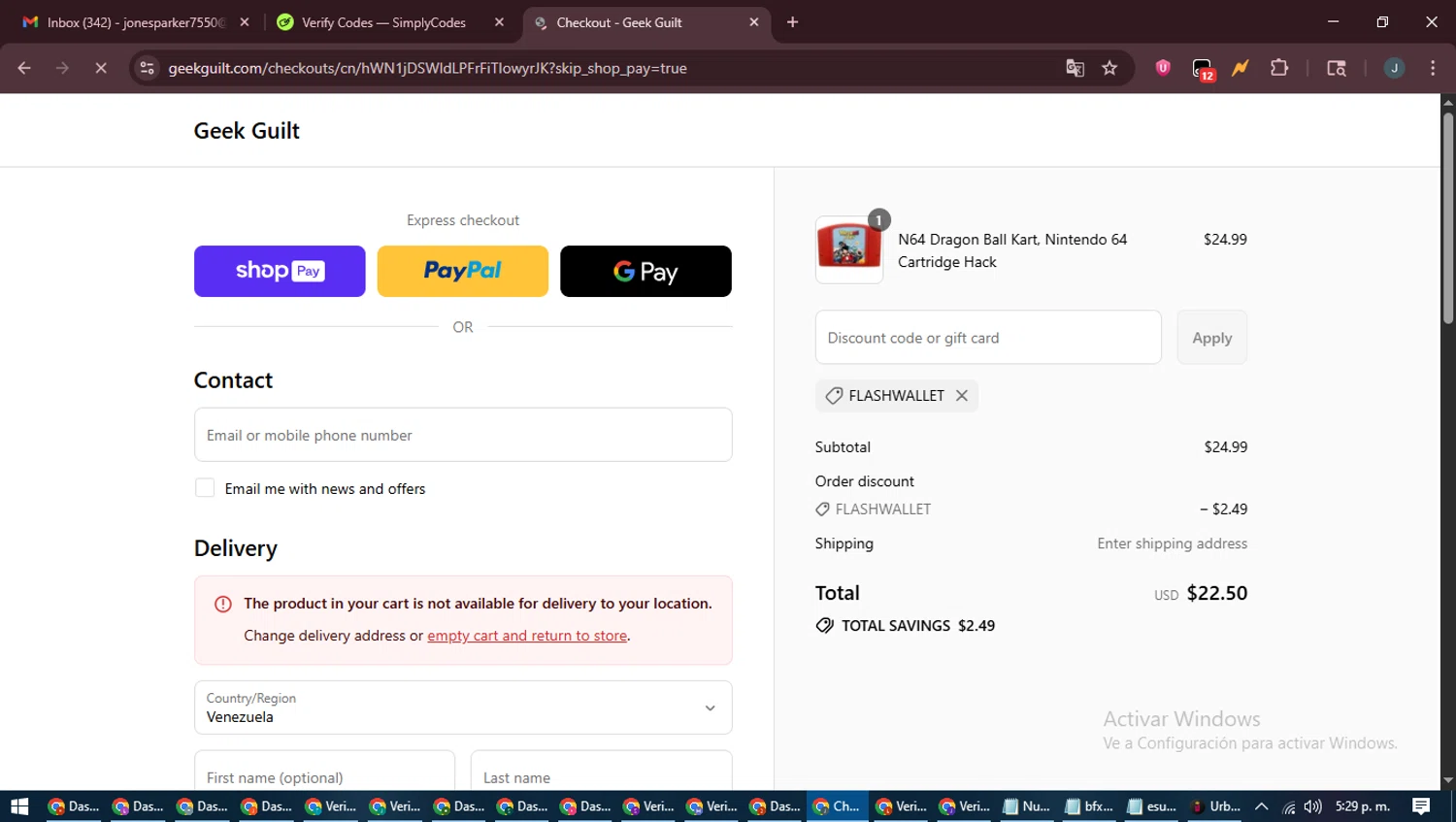The width and height of the screenshot is (1456, 822).
Task: Open the Urb... taskbar app
Action: pos(1215,806)
